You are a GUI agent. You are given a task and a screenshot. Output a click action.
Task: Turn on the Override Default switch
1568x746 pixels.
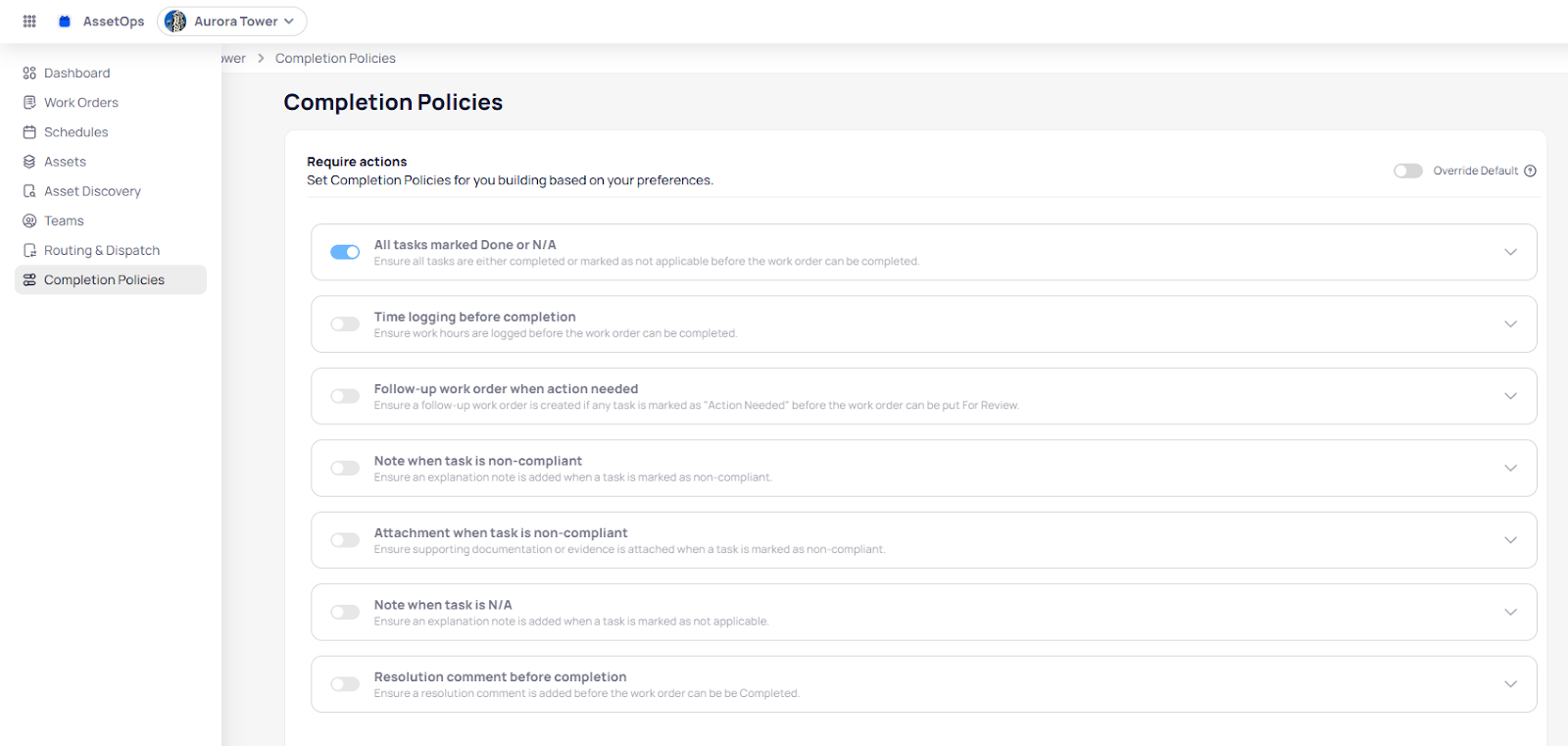[1407, 171]
